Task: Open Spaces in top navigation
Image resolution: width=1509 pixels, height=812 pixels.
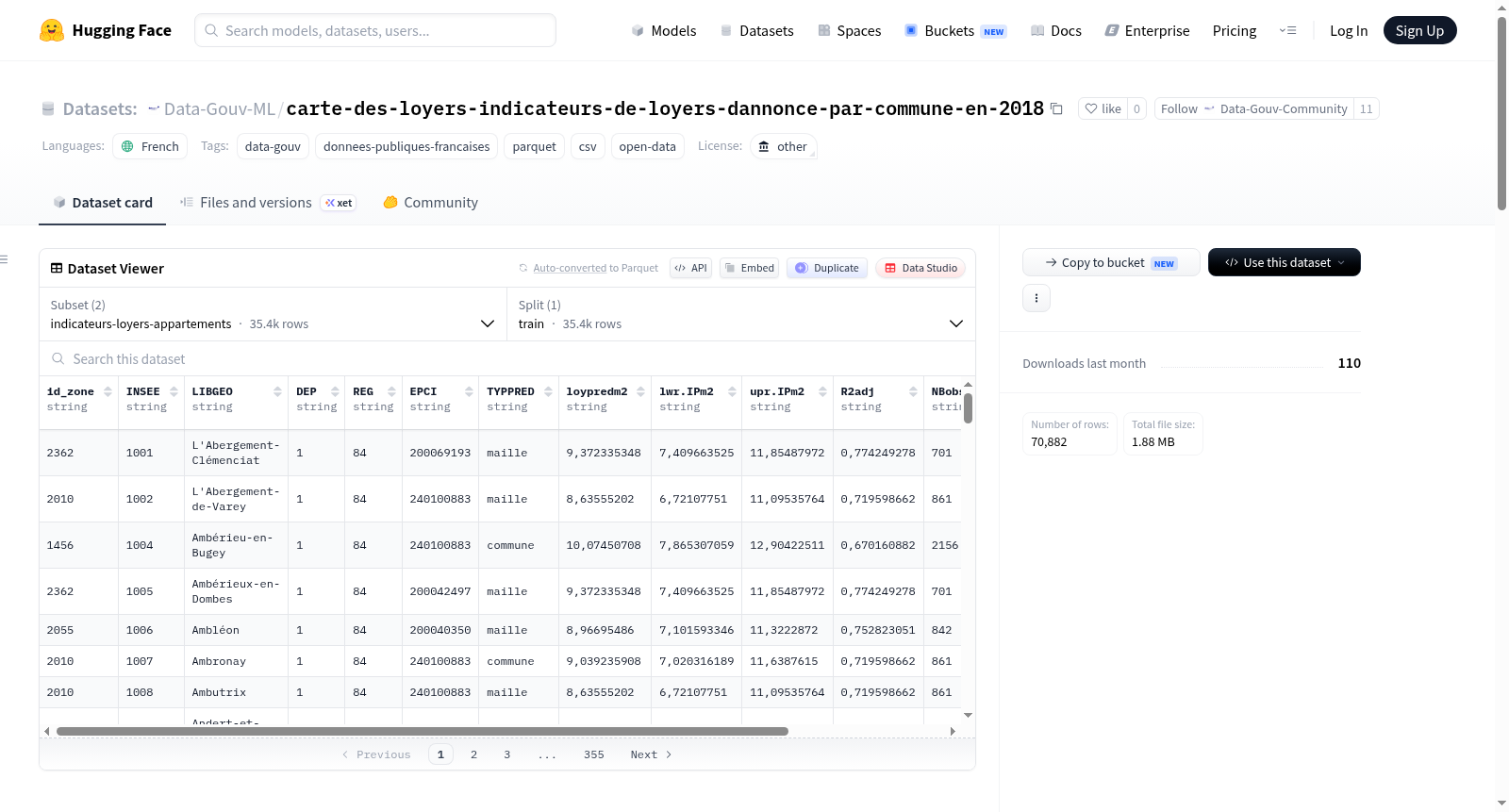Action: (850, 30)
